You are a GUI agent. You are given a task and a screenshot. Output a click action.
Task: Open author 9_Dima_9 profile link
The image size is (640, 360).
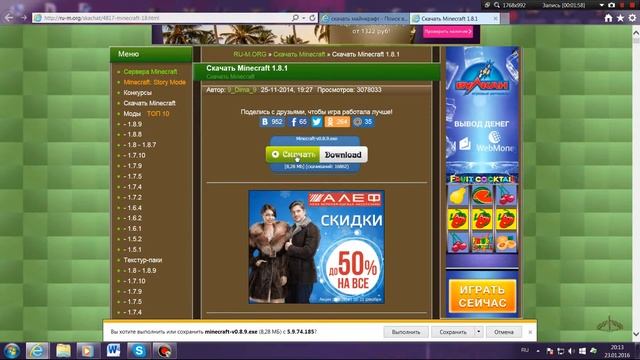click(x=242, y=89)
